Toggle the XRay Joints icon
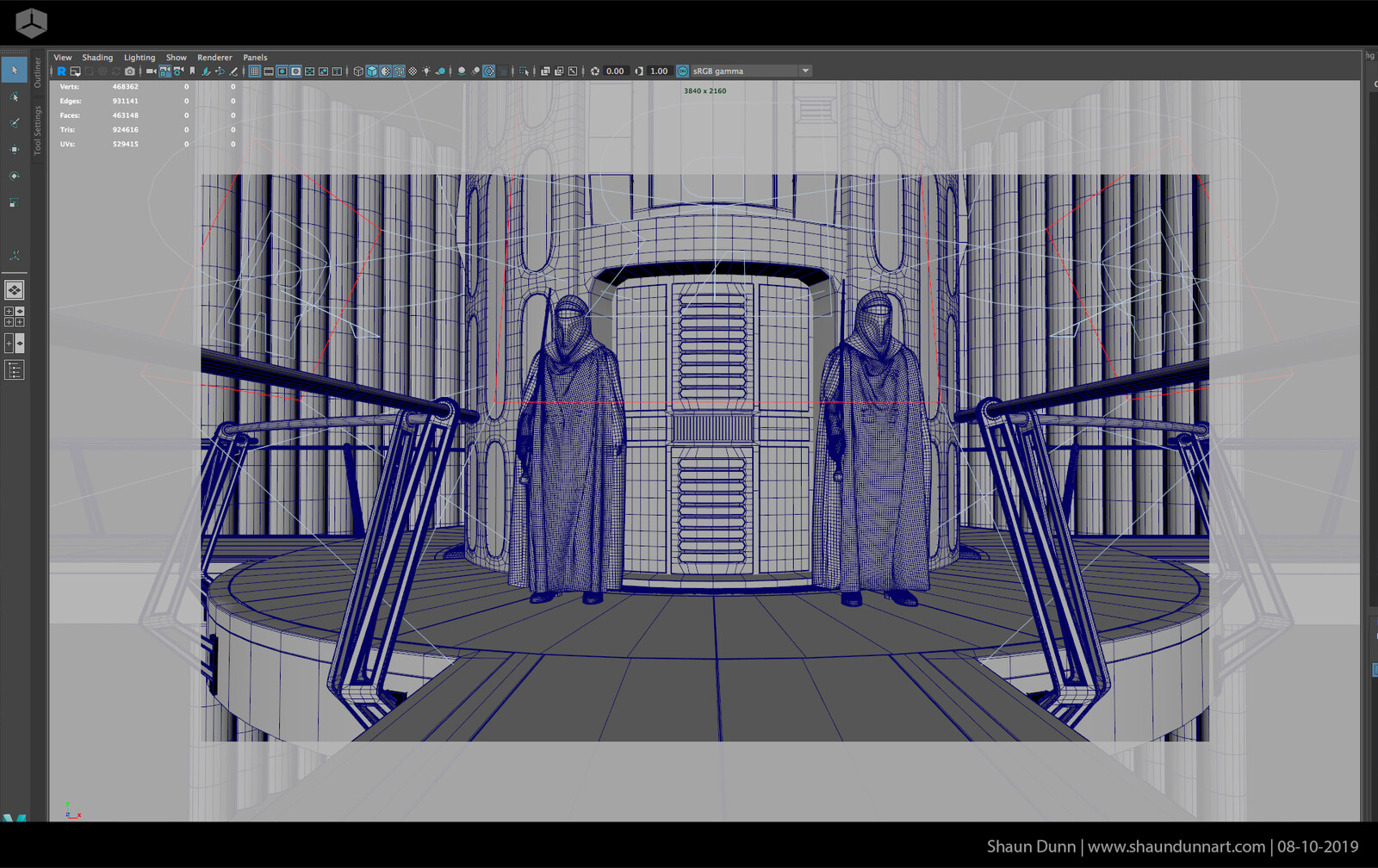 [573, 71]
